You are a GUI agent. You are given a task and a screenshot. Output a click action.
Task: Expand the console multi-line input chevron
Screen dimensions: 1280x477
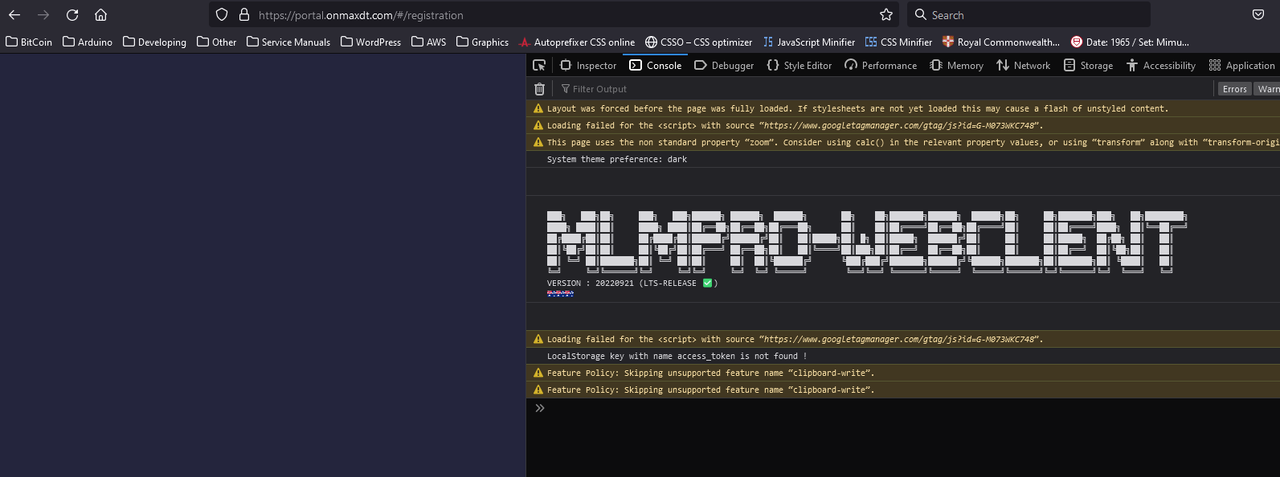540,408
